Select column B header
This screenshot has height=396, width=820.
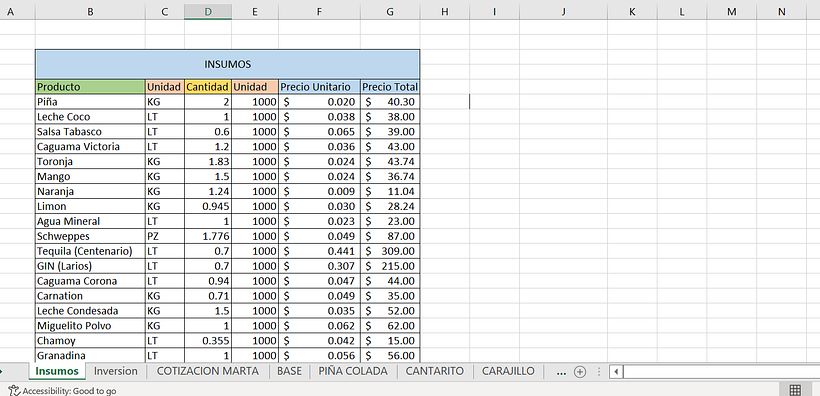(x=90, y=12)
